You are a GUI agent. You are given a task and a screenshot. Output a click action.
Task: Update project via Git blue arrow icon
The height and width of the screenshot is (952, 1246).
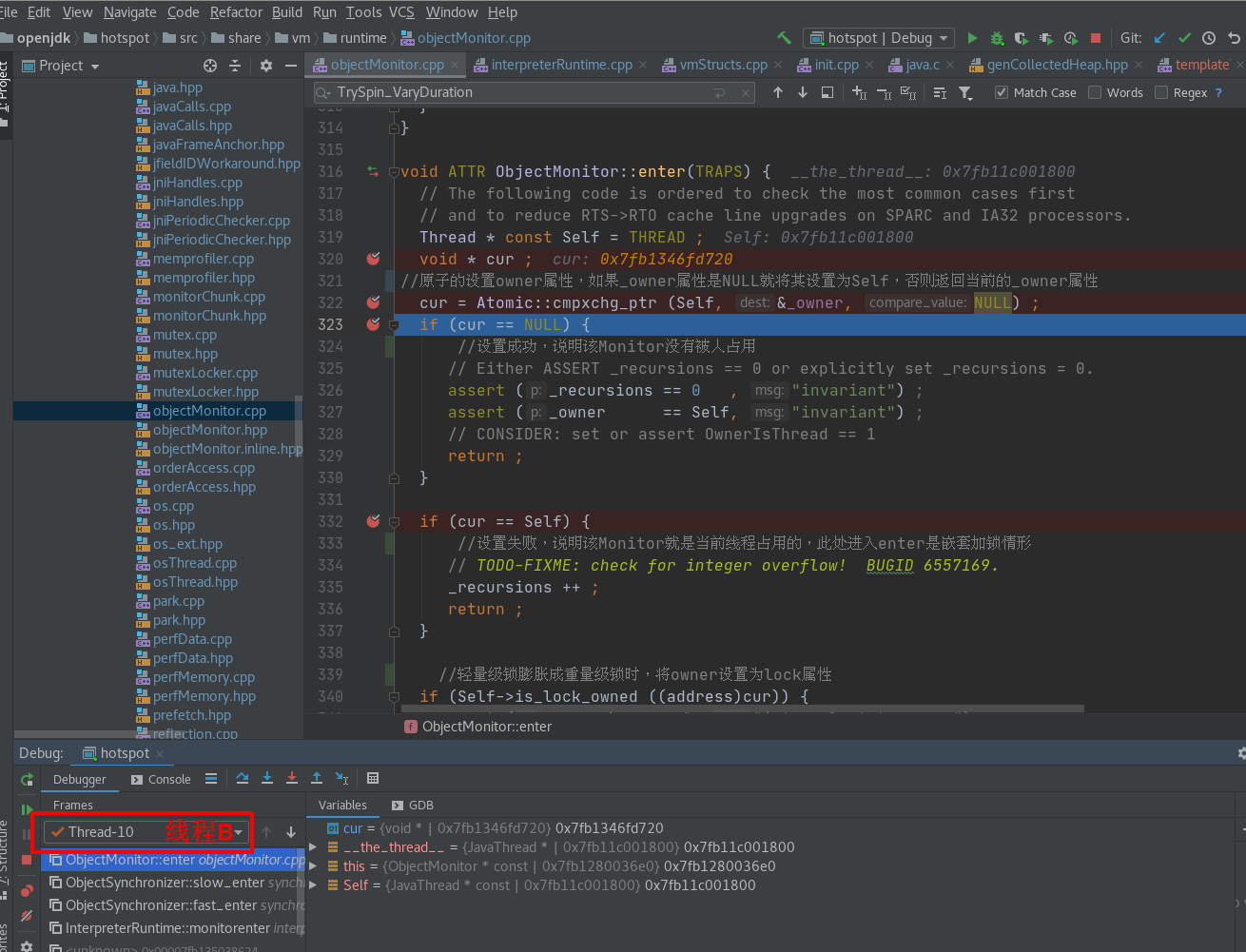pyautogui.click(x=1159, y=38)
